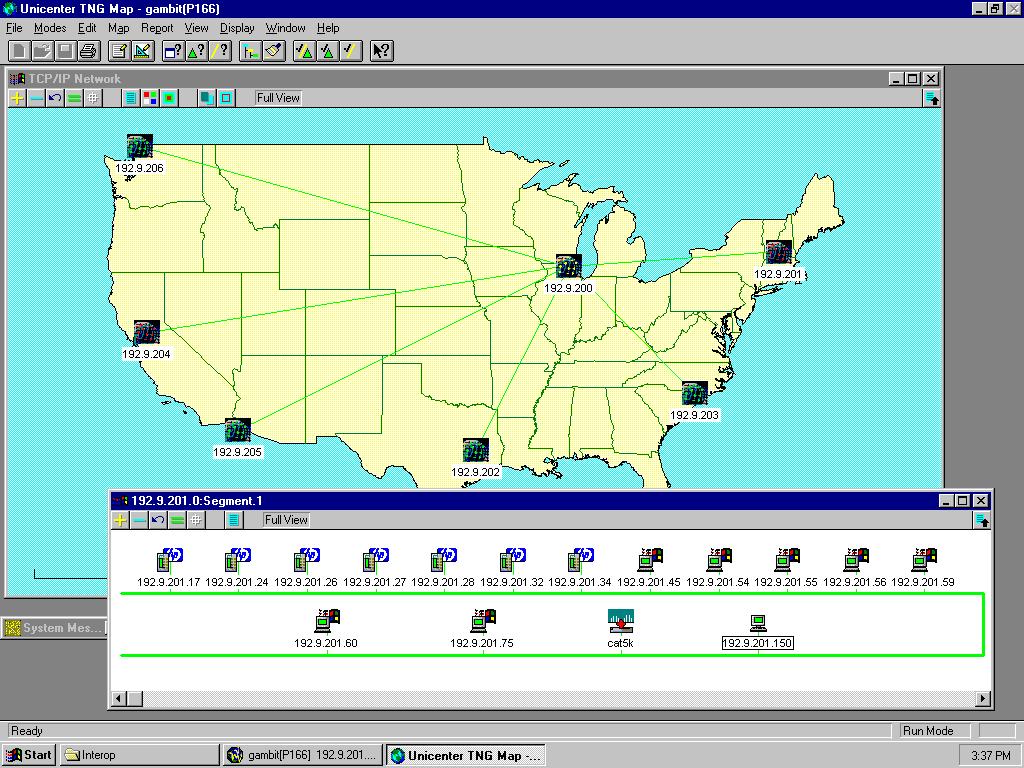Restore the minimized System Mes... window
This screenshot has height=768, width=1024.
coord(54,628)
